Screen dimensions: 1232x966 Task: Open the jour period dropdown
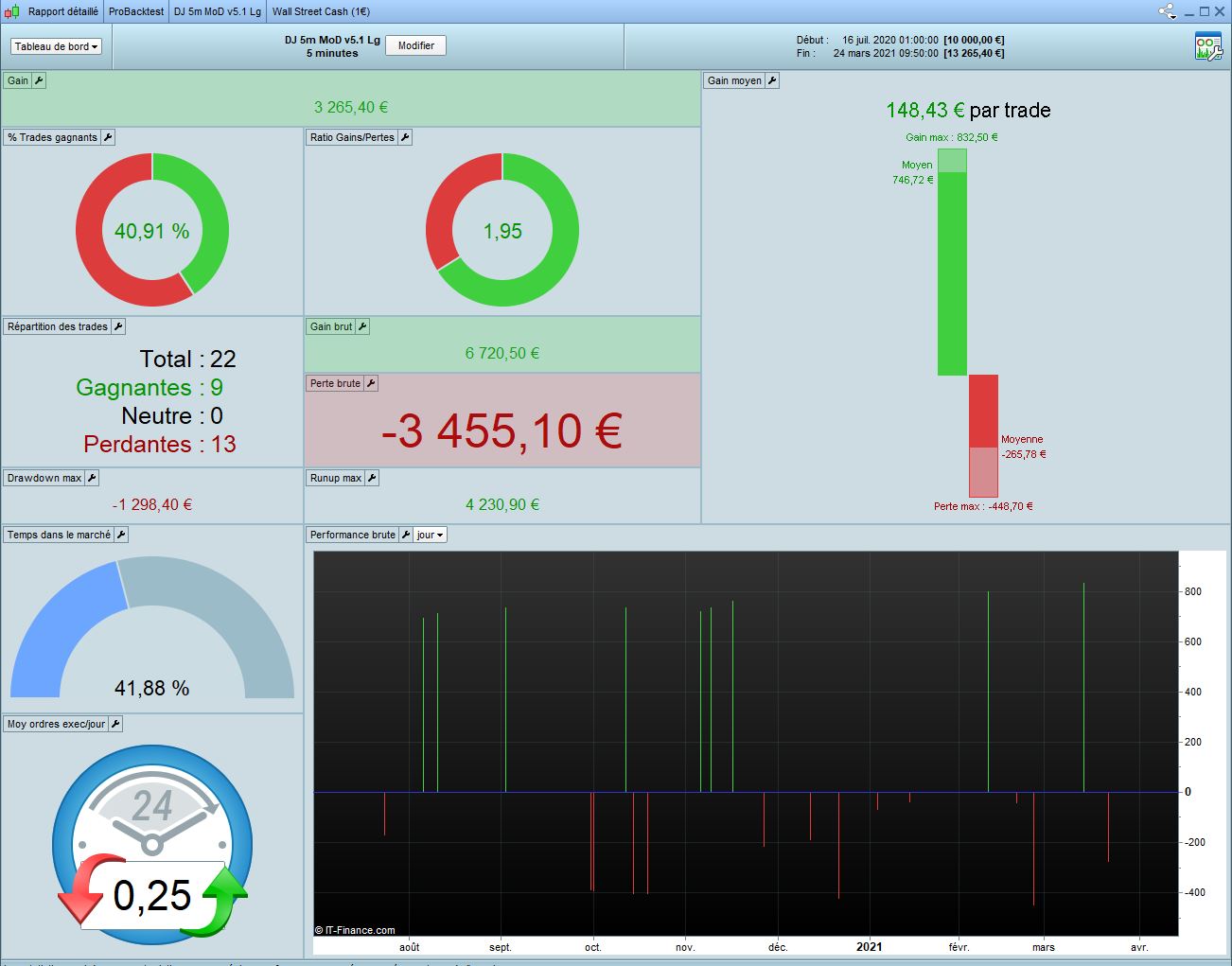[x=431, y=535]
